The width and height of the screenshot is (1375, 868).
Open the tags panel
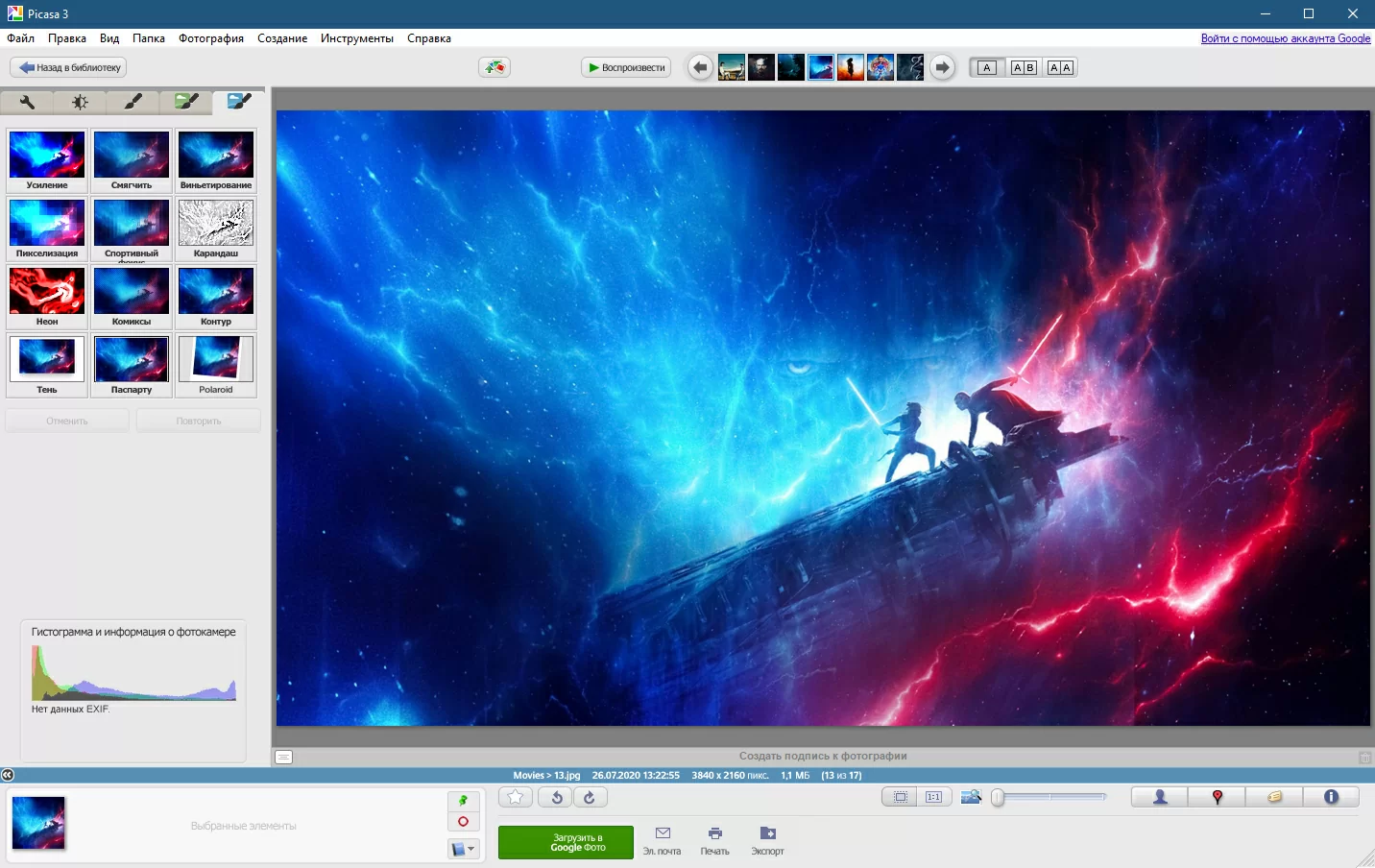(1274, 797)
